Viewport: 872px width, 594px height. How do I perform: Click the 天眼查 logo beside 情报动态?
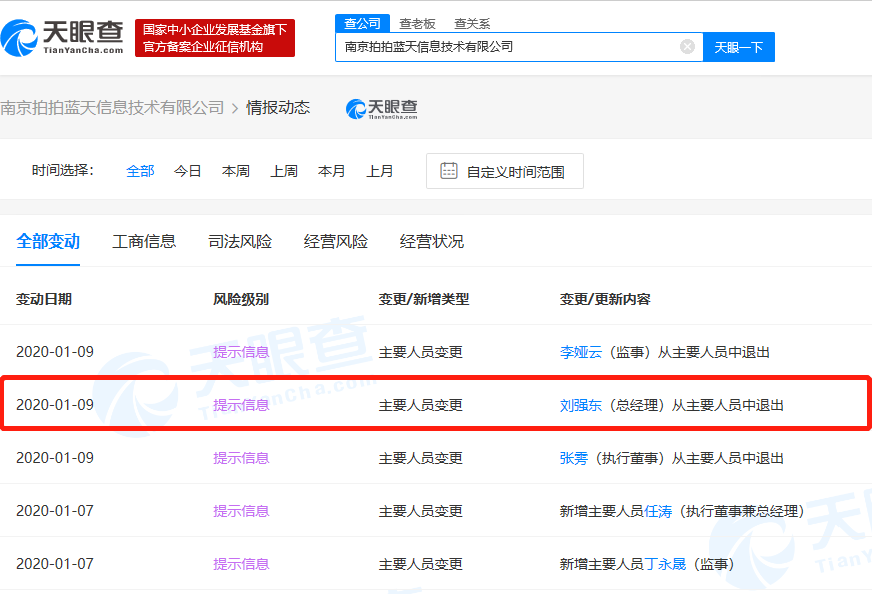381,108
